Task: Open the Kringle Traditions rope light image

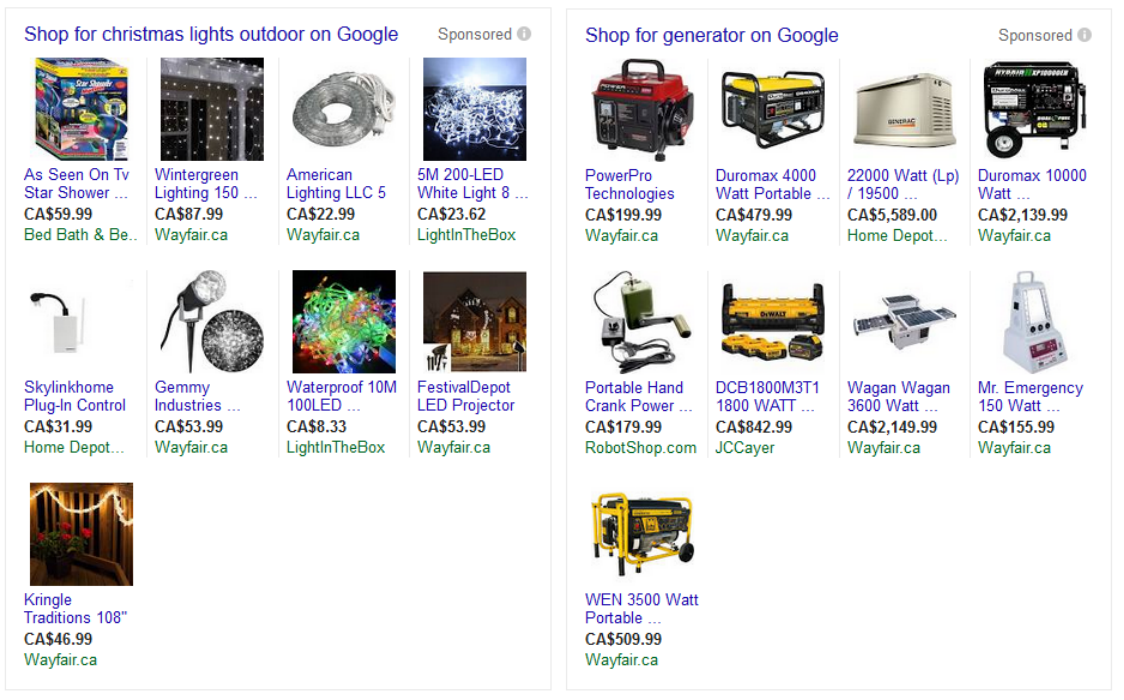Action: [81, 534]
